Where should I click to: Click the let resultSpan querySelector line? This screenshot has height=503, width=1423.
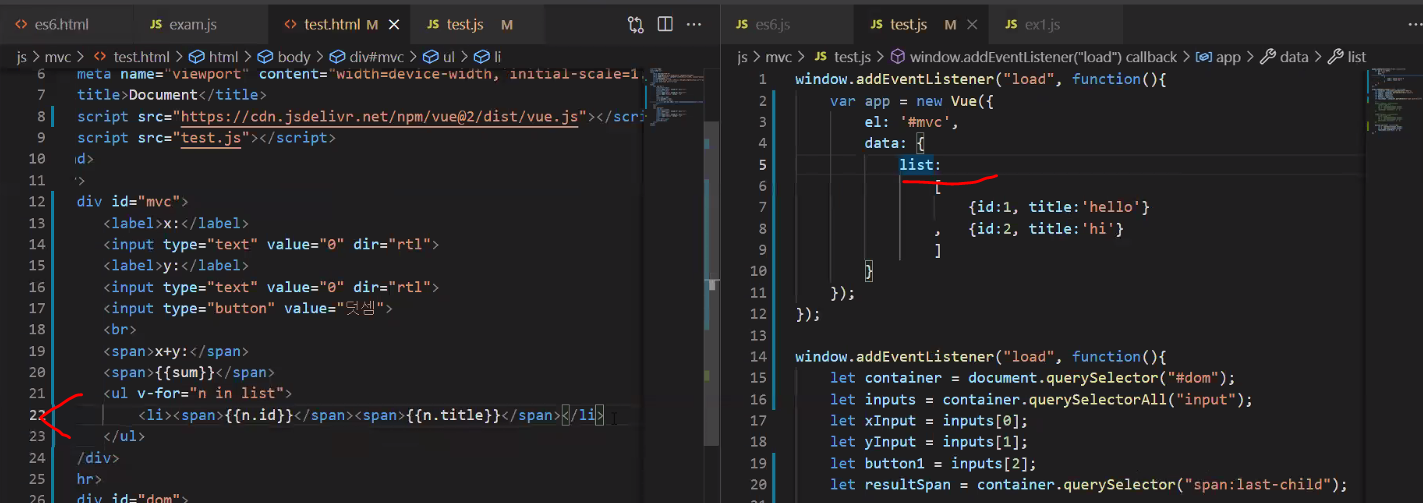(1089, 485)
